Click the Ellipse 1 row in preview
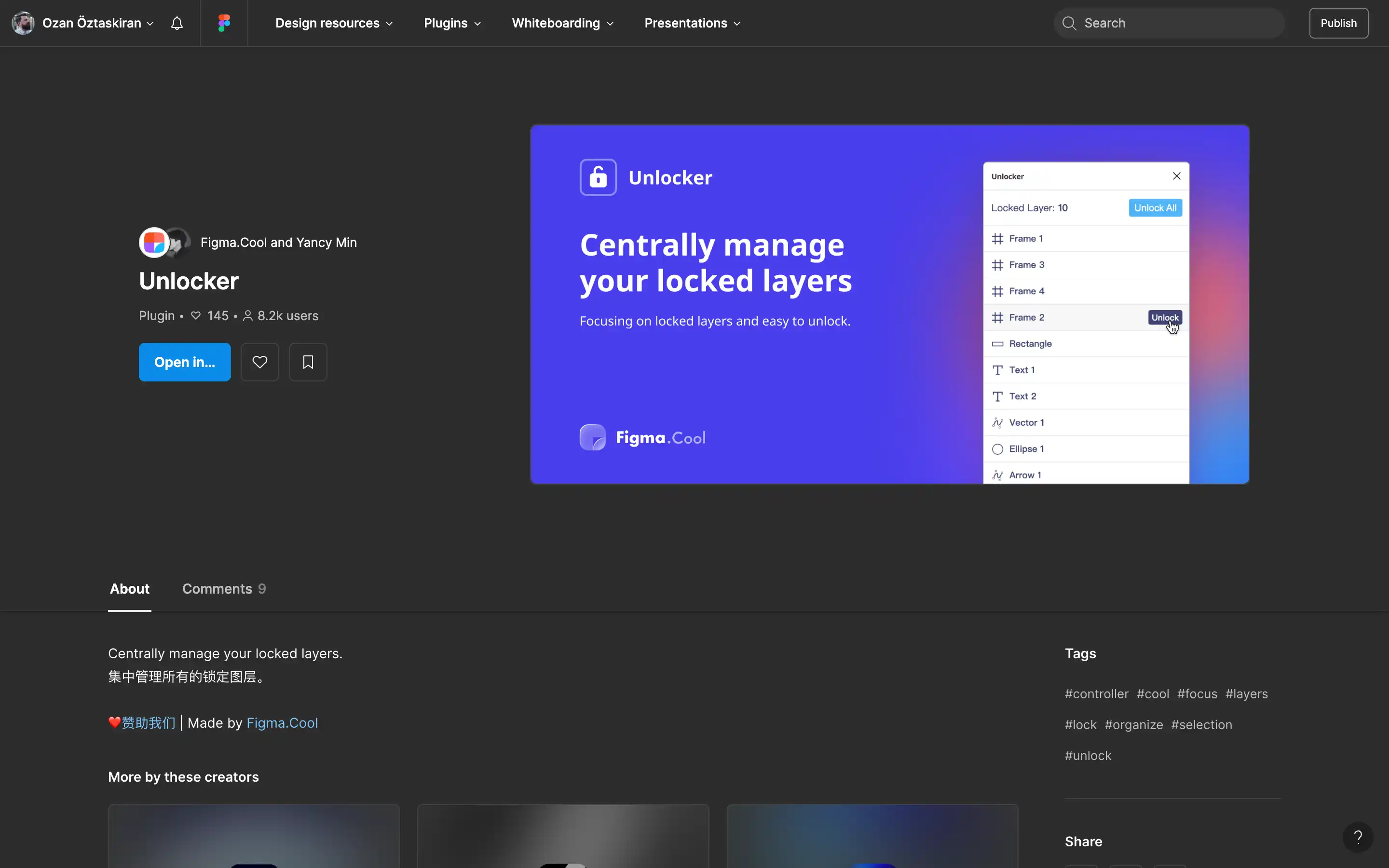Screen dimensions: 1389x868 coord(1086,448)
